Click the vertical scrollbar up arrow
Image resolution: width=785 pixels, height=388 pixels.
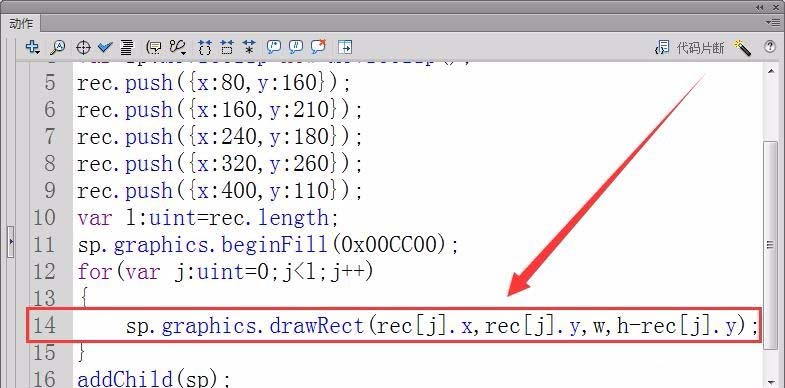[x=771, y=72]
